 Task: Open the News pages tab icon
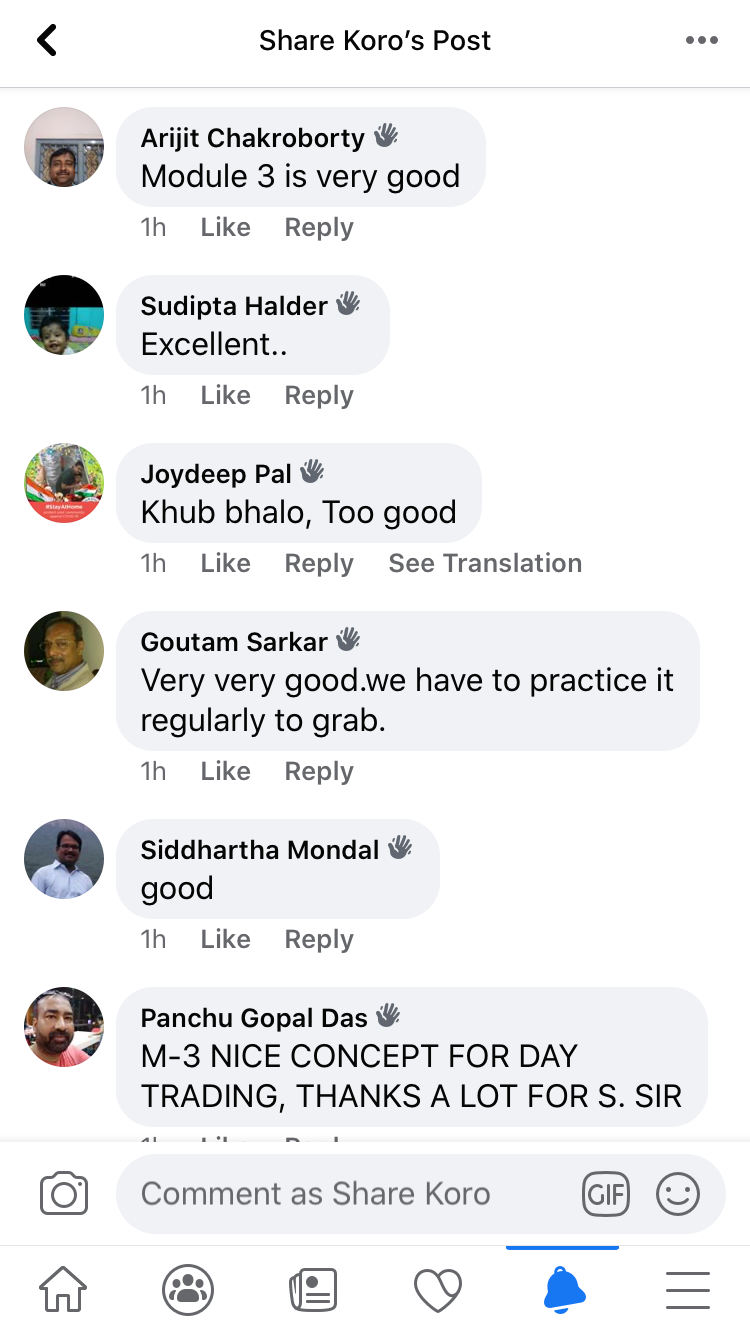[x=313, y=1290]
